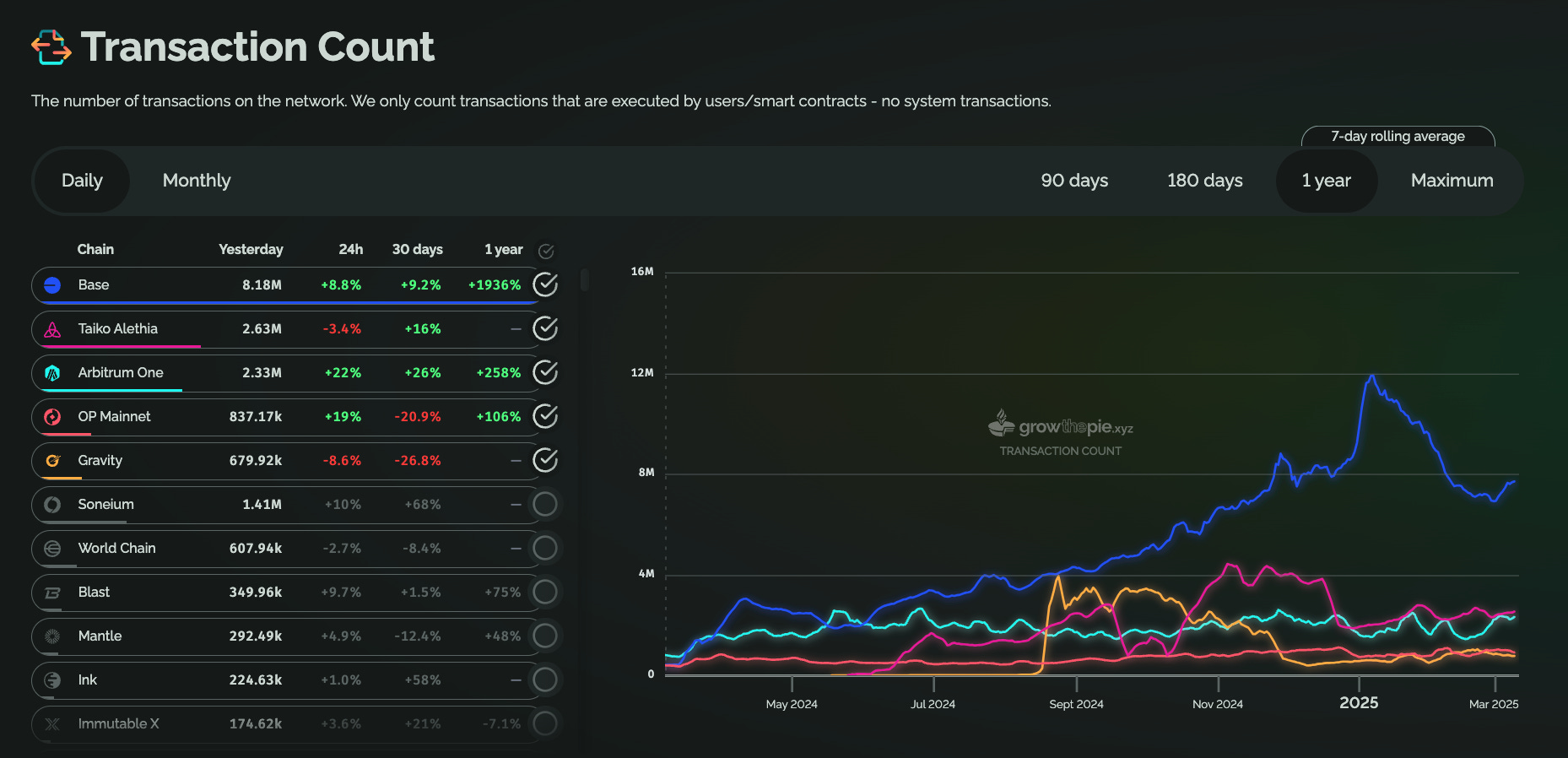Click Base 1 year change +1936%
Screen dimensions: 1568x758
495,285
